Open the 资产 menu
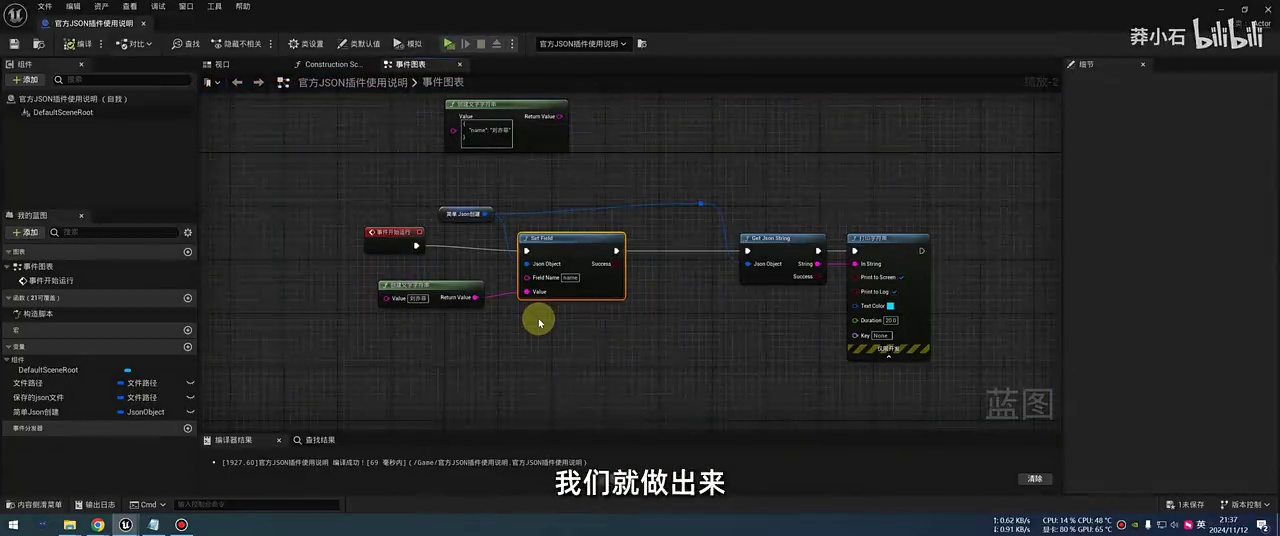The image size is (1280, 536). click(x=101, y=6)
